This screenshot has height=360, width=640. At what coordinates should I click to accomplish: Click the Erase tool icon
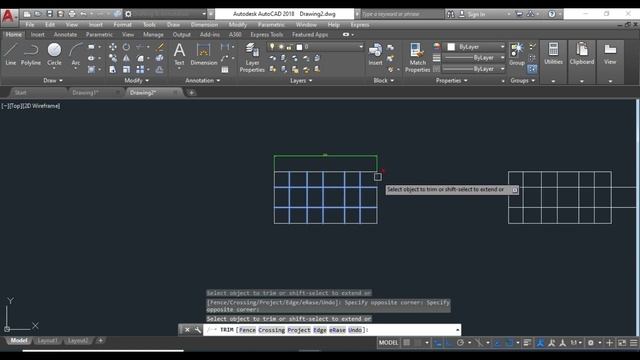(x=160, y=47)
